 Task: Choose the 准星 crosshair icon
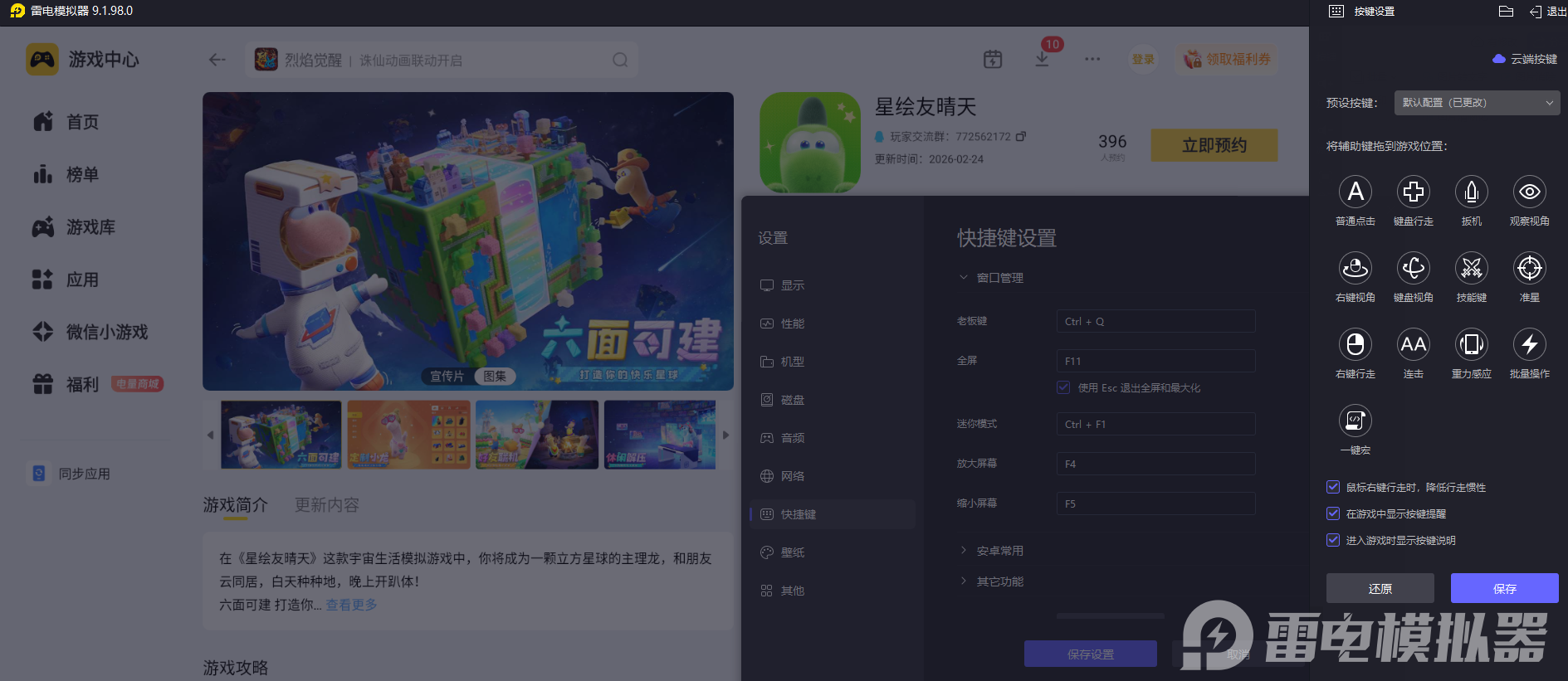pyautogui.click(x=1530, y=268)
